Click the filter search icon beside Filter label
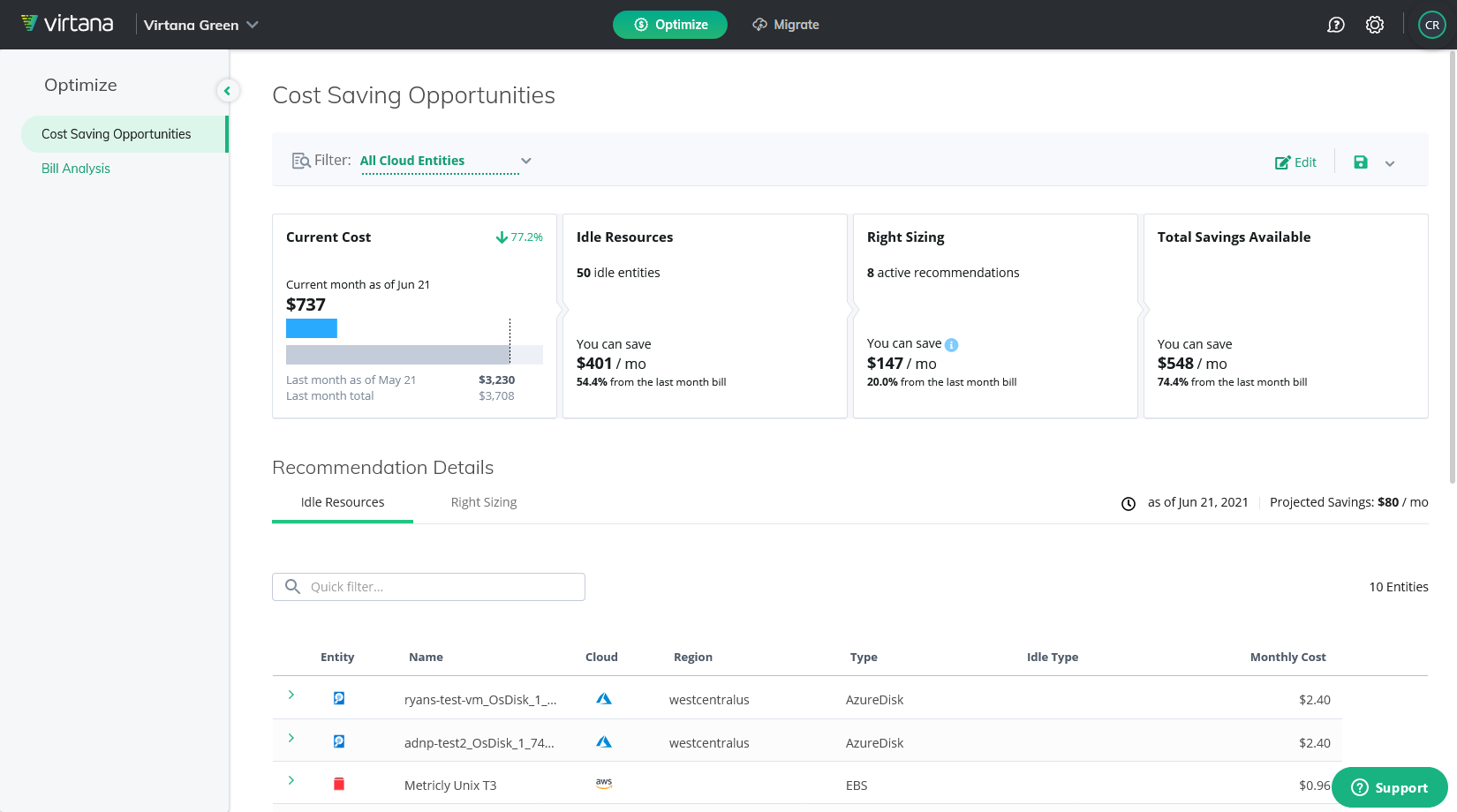Viewport: 1457px width, 812px height. [x=301, y=161]
